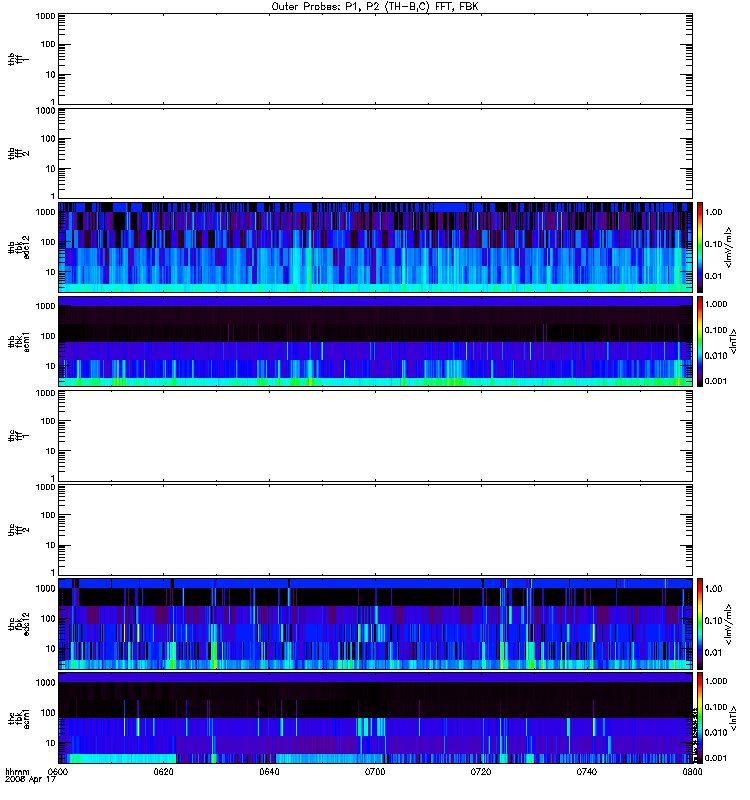
Task: Select the thb fbk scm1 spectrogram panel
Action: [x=375, y=341]
